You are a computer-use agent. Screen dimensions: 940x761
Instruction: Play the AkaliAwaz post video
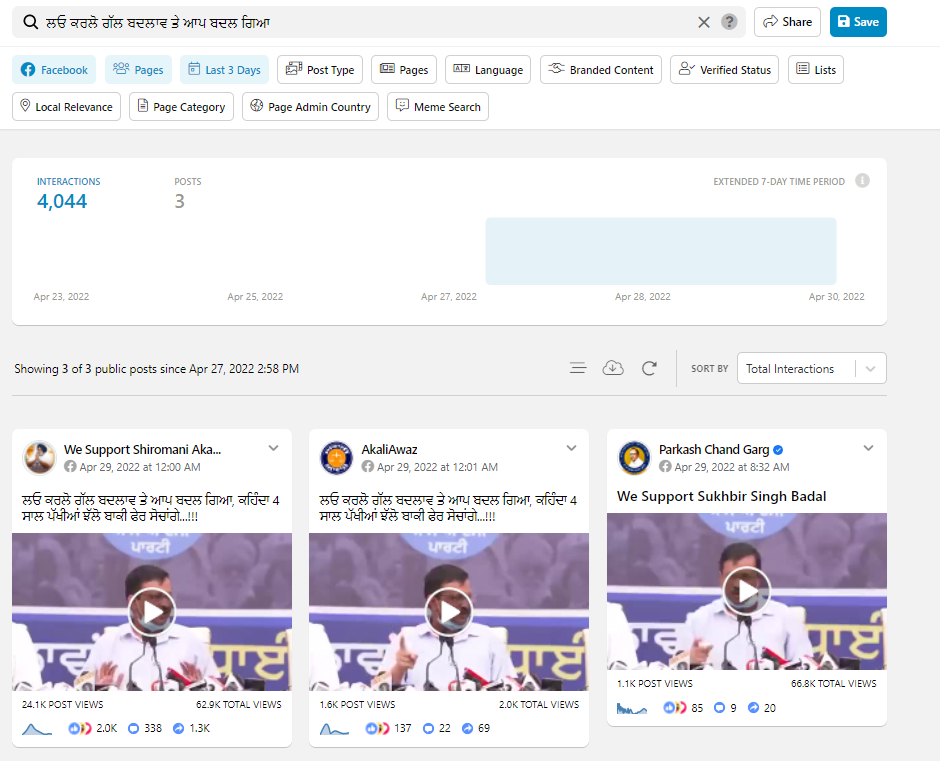[x=449, y=612]
